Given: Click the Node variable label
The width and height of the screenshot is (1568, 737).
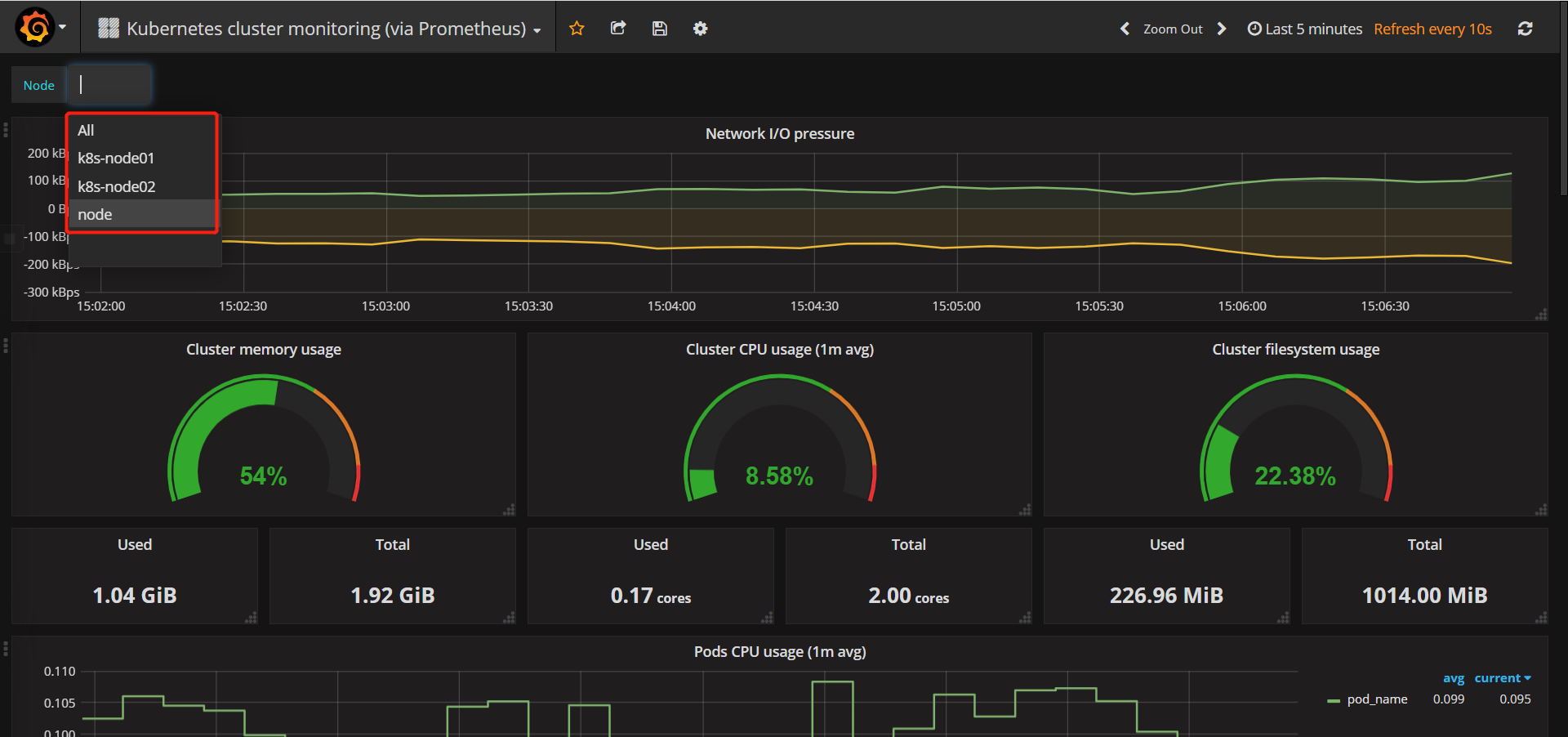Looking at the screenshot, I should (x=38, y=85).
